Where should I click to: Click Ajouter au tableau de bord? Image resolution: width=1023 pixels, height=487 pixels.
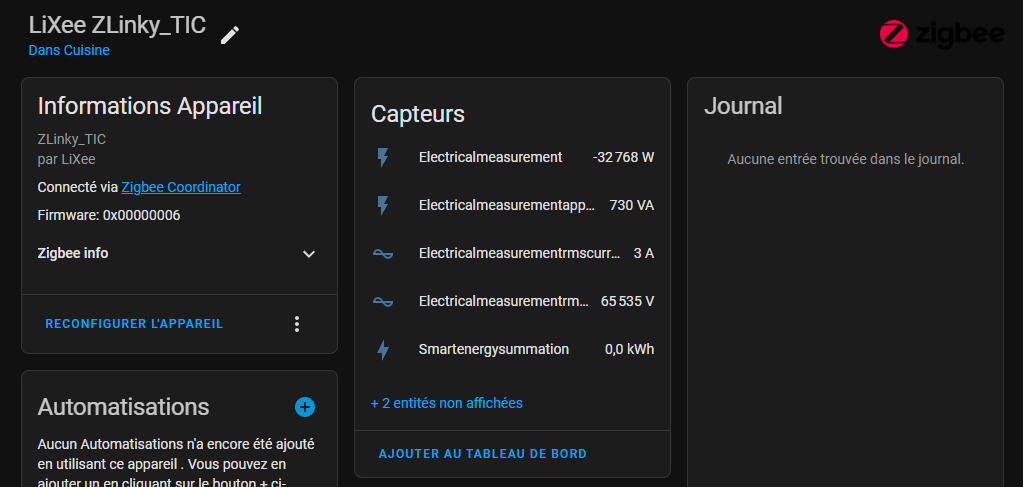tap(483, 454)
